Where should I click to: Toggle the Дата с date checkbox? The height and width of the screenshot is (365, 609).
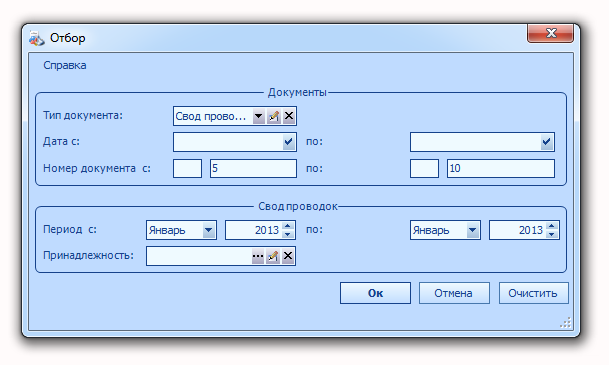[x=288, y=142]
